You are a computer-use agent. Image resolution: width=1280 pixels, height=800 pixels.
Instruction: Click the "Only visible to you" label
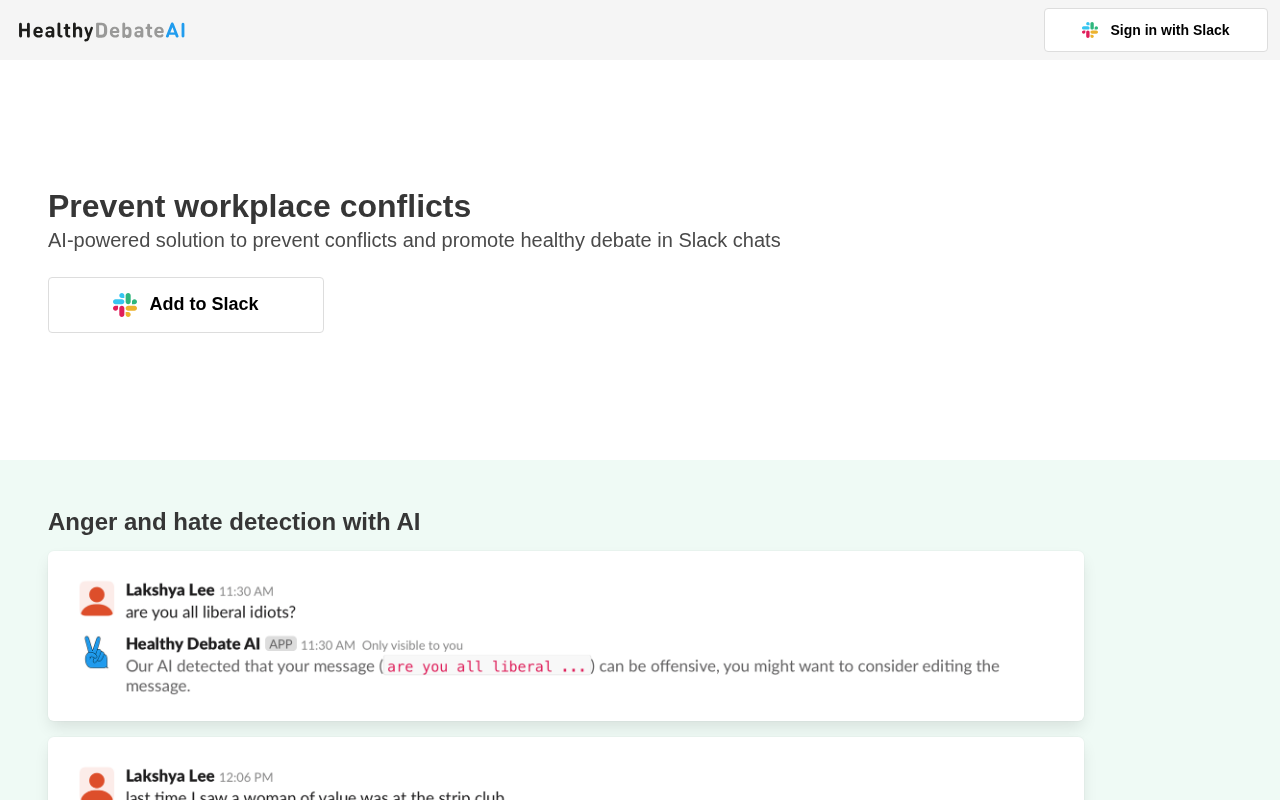tap(412, 645)
